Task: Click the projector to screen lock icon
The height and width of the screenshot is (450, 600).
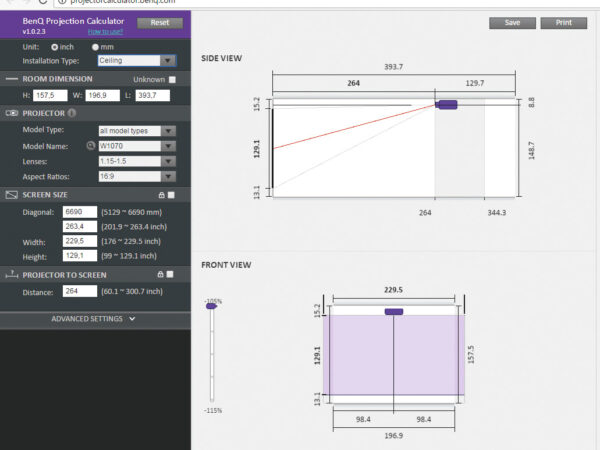Action: point(158,274)
